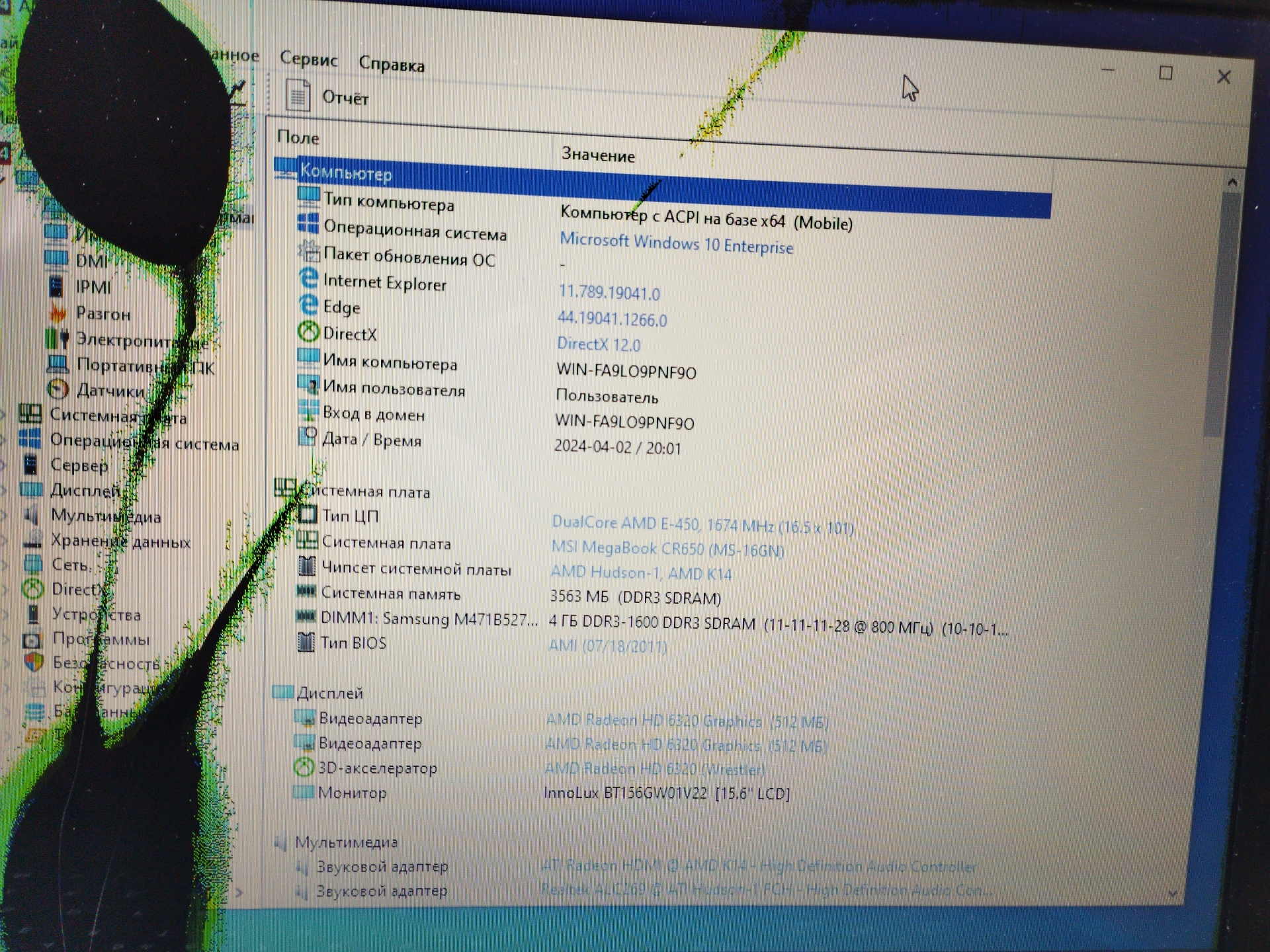This screenshot has height=952, width=1270.
Task: Open the AMD Radeon HD 6320 (Wrestler) link
Action: 654,769
